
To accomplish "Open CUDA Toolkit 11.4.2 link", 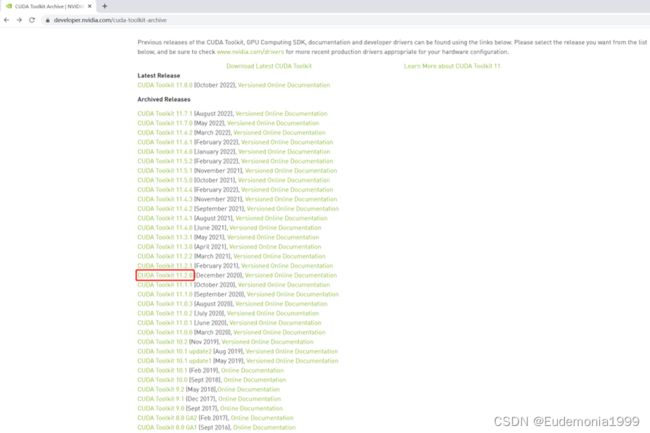I will tap(165, 209).
